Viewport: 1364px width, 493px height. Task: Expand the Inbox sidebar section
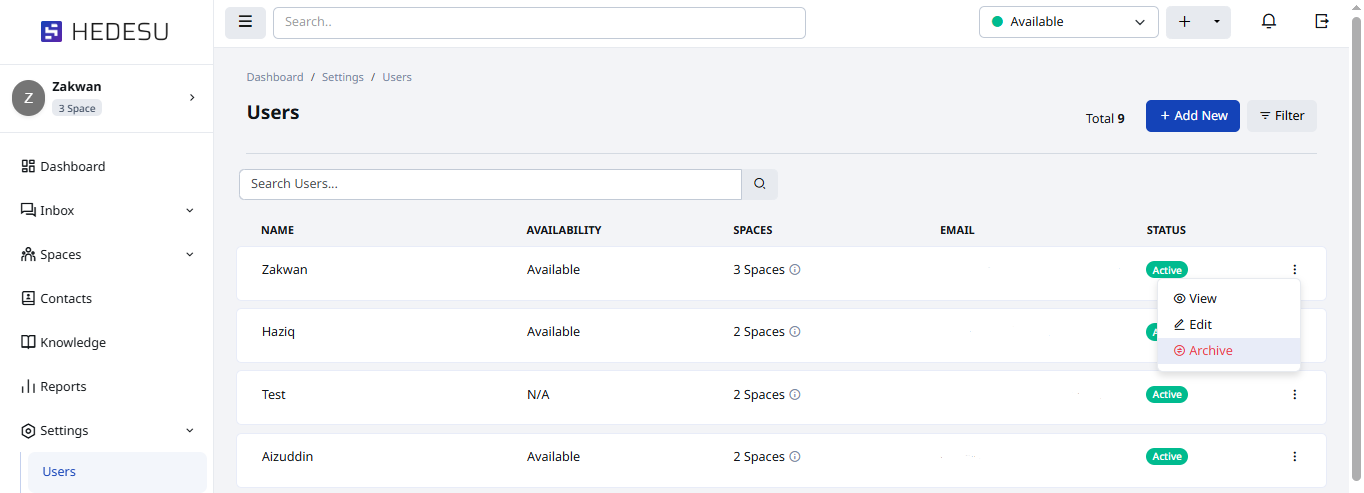tap(190, 211)
